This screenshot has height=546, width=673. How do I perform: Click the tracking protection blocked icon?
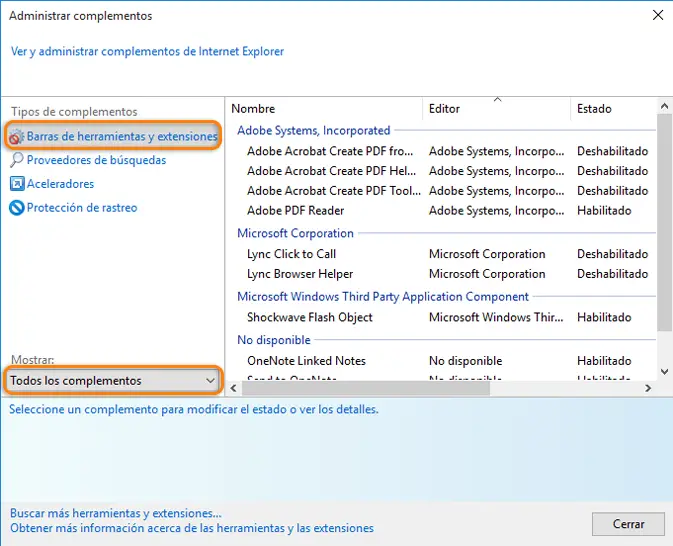[17, 208]
